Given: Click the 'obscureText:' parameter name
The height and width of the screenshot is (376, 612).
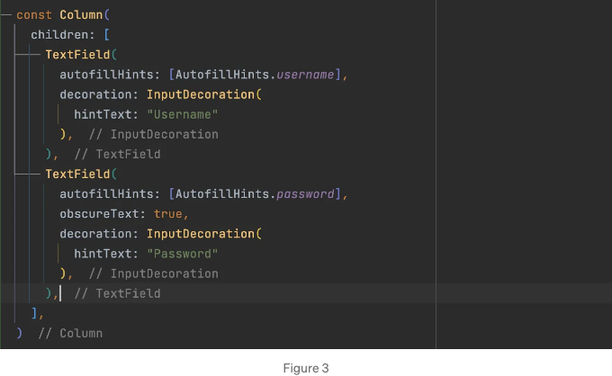Looking at the screenshot, I should pos(102,214).
